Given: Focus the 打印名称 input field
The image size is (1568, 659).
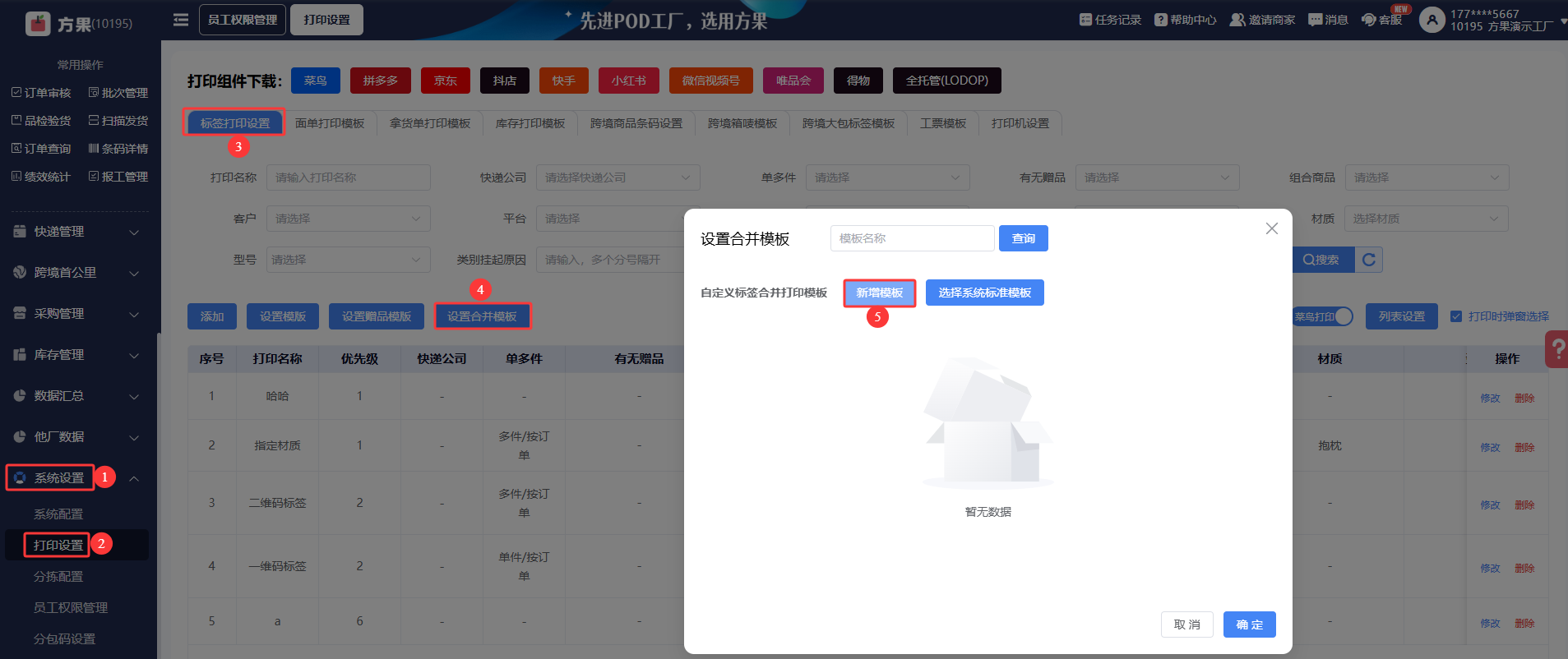Looking at the screenshot, I should pyautogui.click(x=349, y=177).
